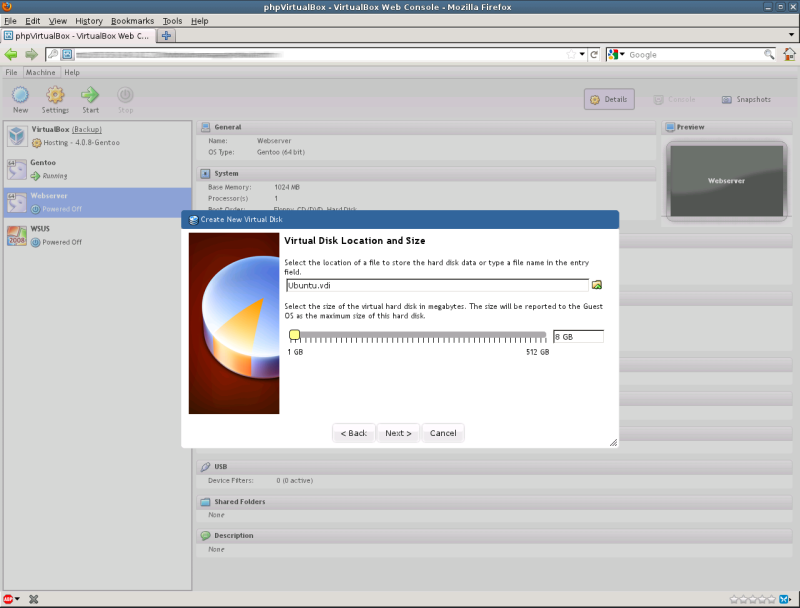This screenshot has height=608, width=800.
Task: Open the Firefox File menu
Action: click(x=10, y=21)
